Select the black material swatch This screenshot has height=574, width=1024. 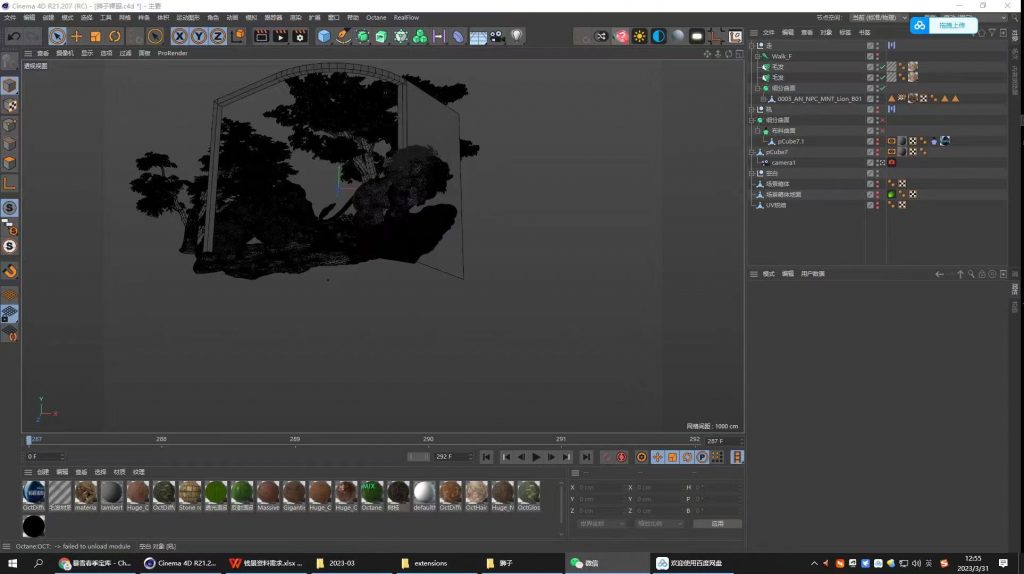(x=34, y=526)
